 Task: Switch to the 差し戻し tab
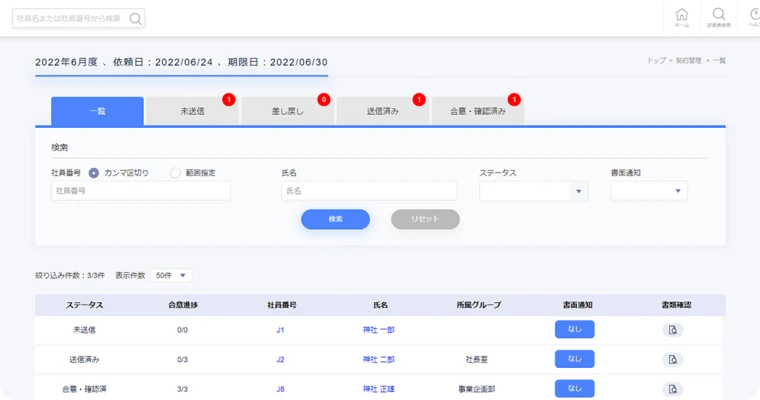pyautogui.click(x=287, y=111)
